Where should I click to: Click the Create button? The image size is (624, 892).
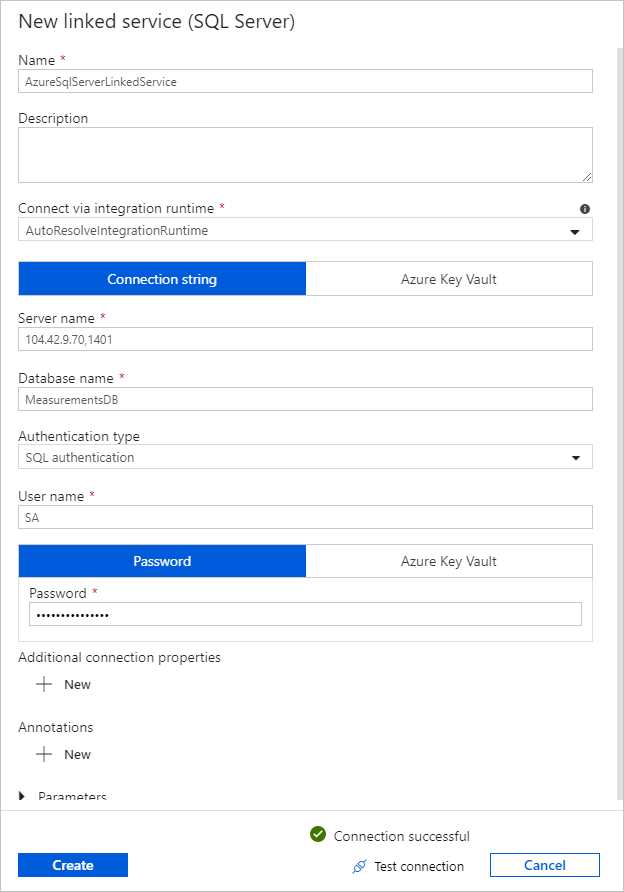[72, 864]
